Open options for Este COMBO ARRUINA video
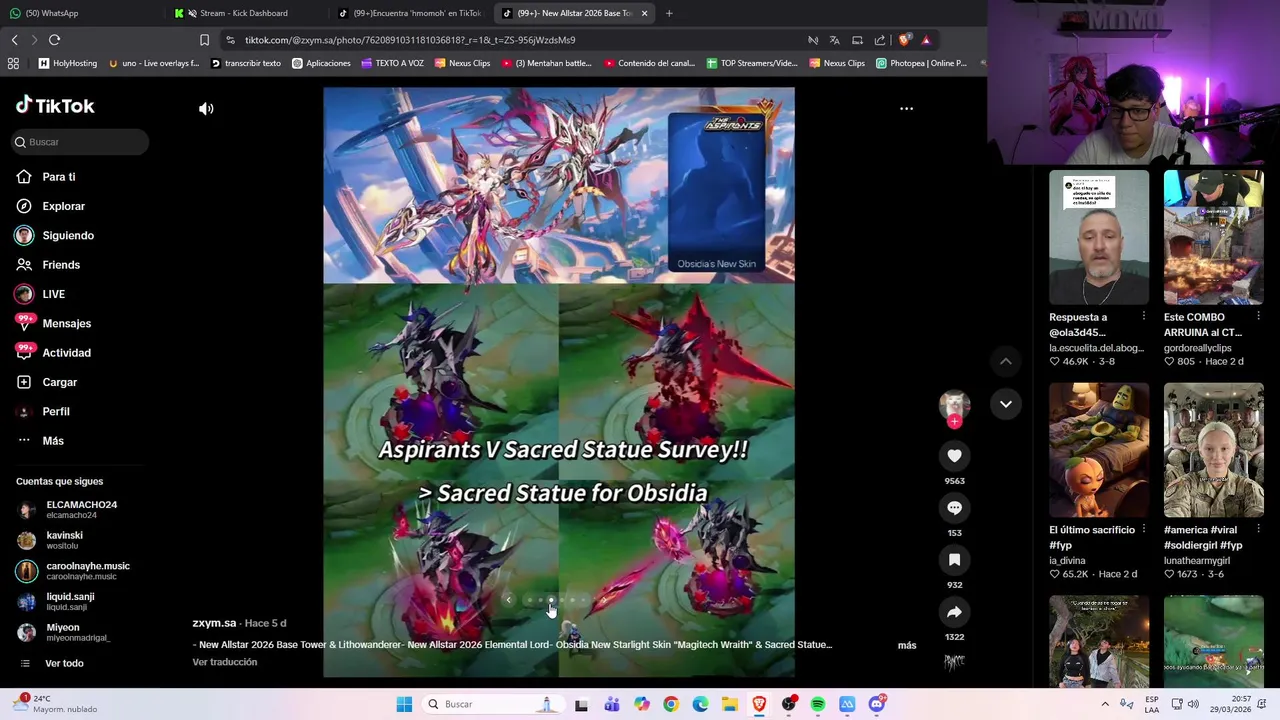This screenshot has height=720, width=1280. (x=1258, y=316)
